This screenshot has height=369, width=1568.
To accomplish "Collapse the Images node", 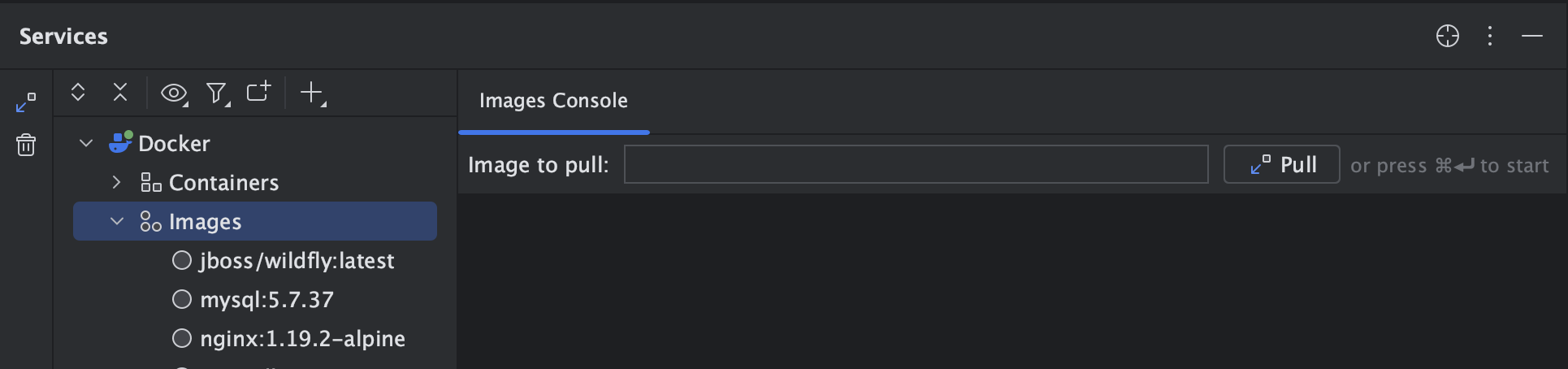I will 117,221.
